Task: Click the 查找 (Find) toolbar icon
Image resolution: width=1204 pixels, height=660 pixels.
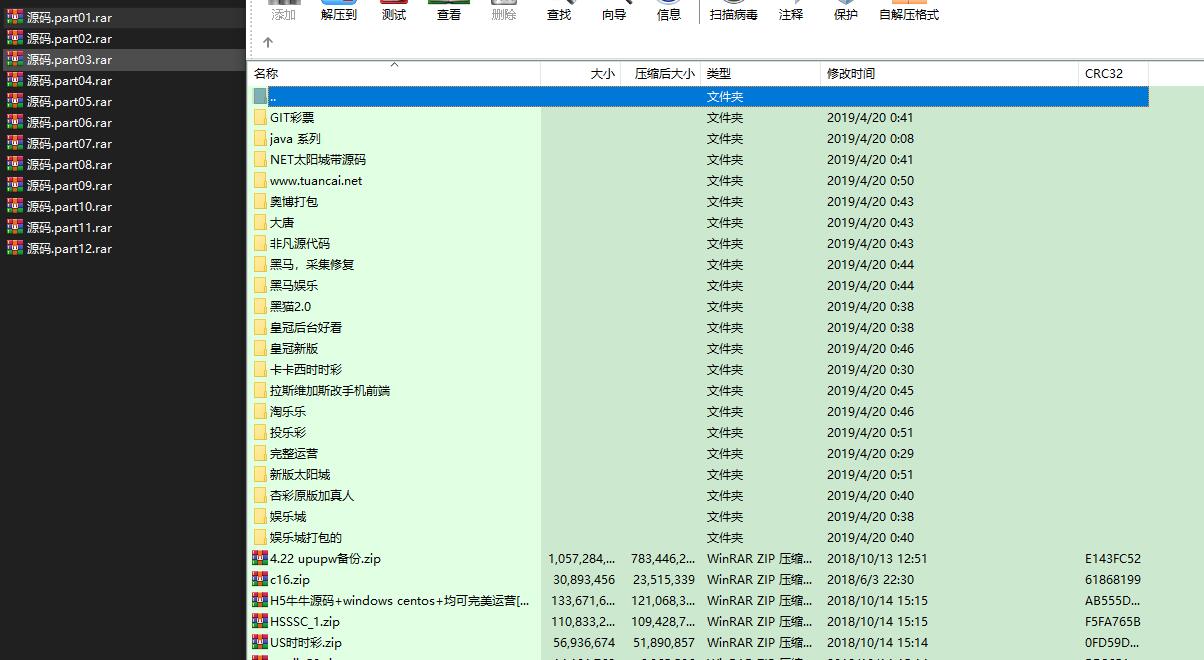Action: coord(559,11)
